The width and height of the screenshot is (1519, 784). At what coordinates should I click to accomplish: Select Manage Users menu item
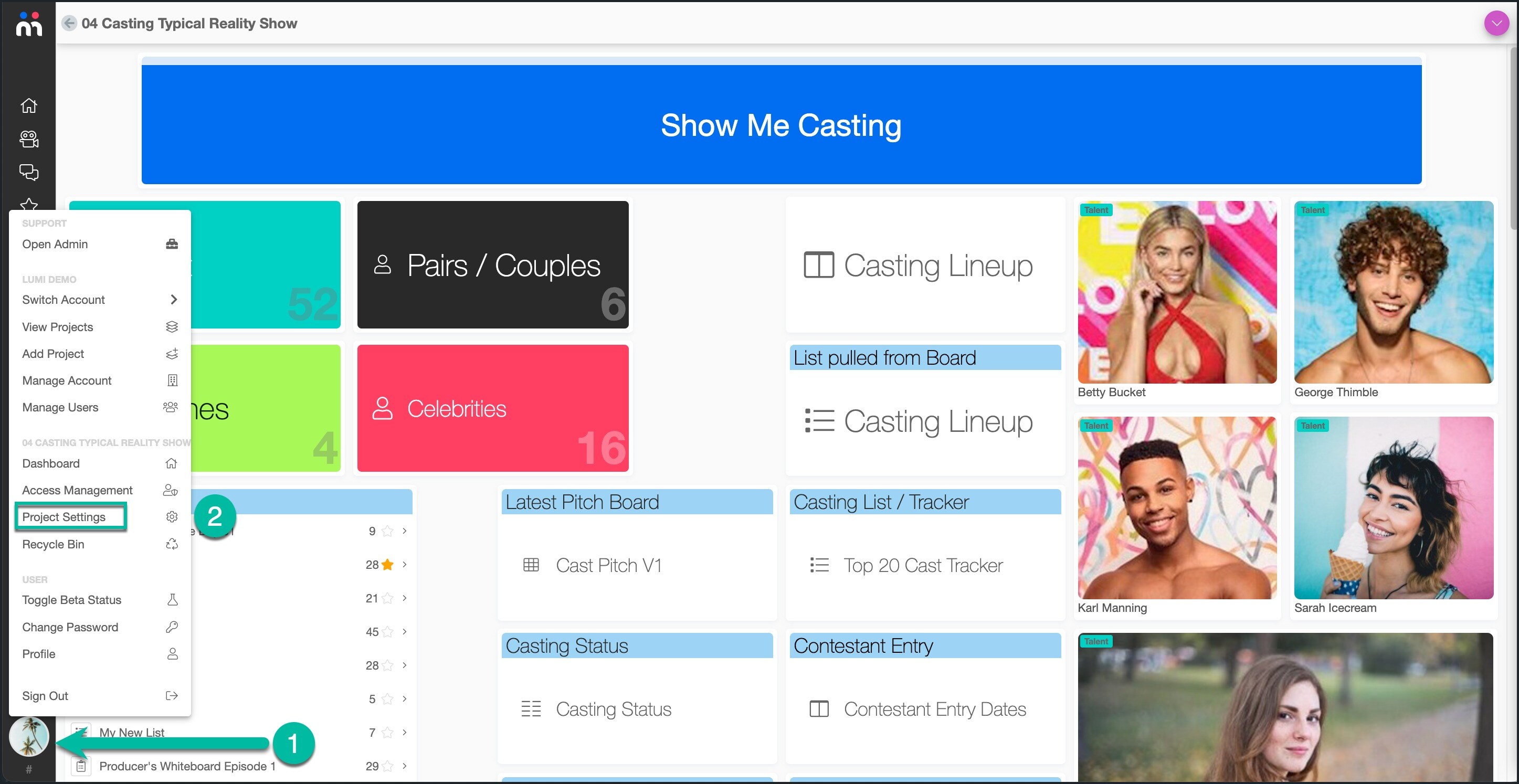60,407
